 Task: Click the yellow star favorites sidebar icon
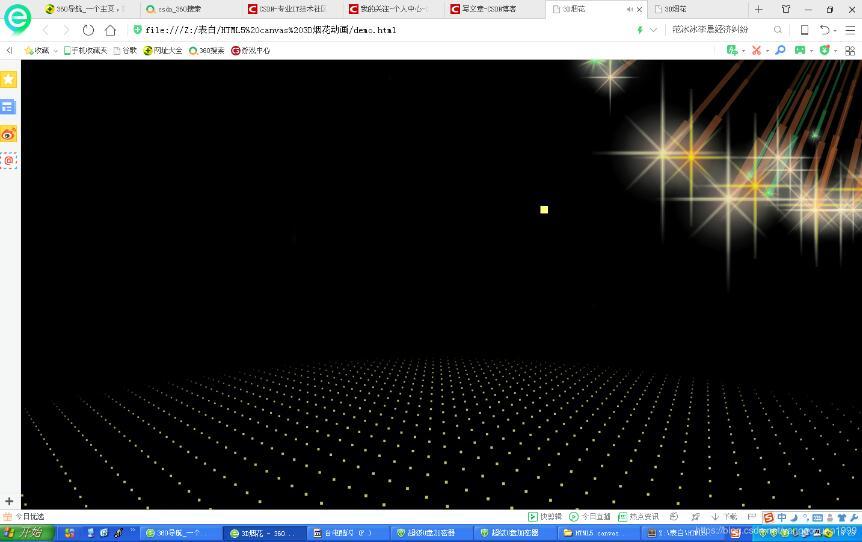pyautogui.click(x=9, y=79)
